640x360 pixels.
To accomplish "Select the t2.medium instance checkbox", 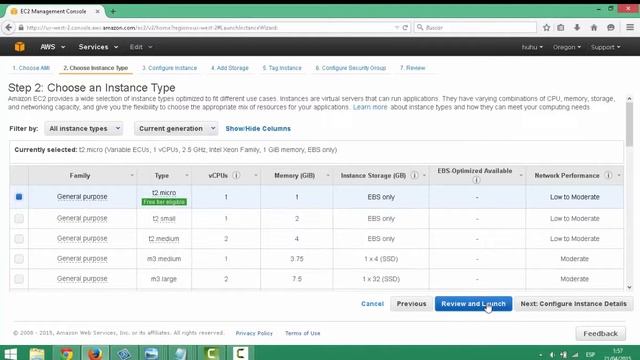I will tap(19, 239).
